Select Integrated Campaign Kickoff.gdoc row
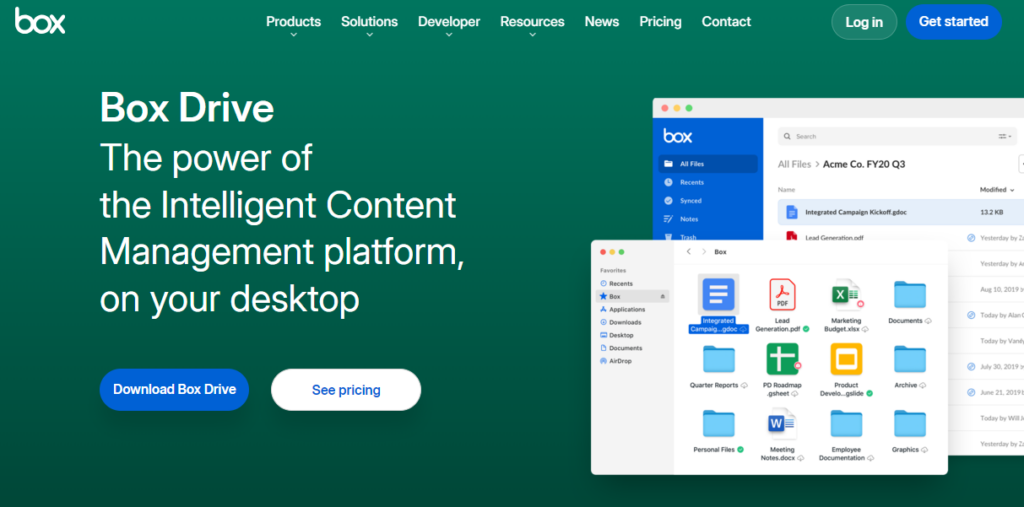 (x=901, y=212)
